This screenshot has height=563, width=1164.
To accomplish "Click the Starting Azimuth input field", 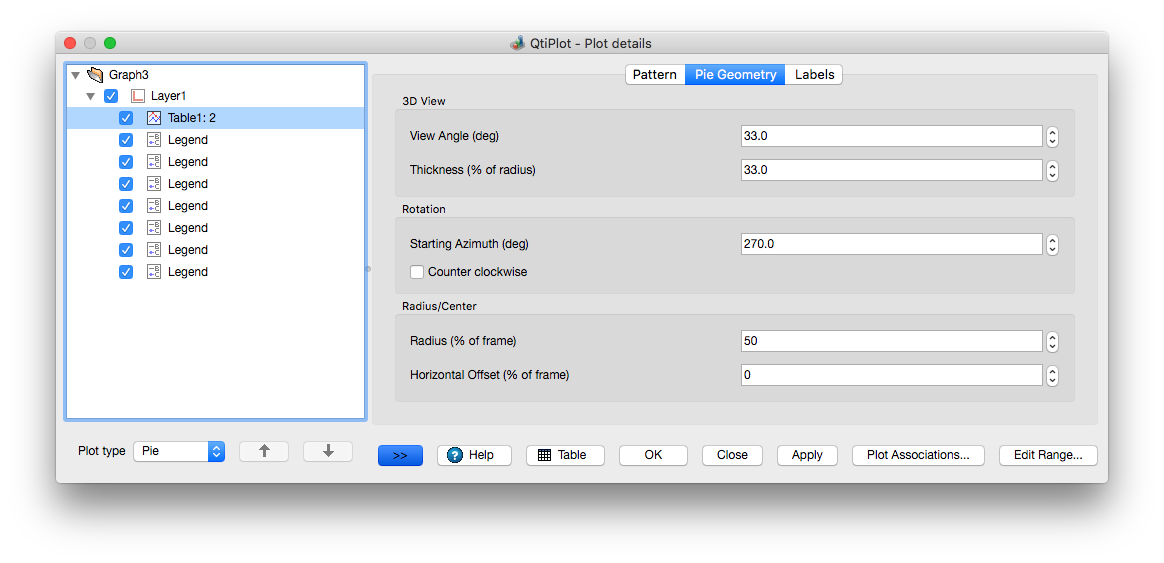I will coord(891,244).
